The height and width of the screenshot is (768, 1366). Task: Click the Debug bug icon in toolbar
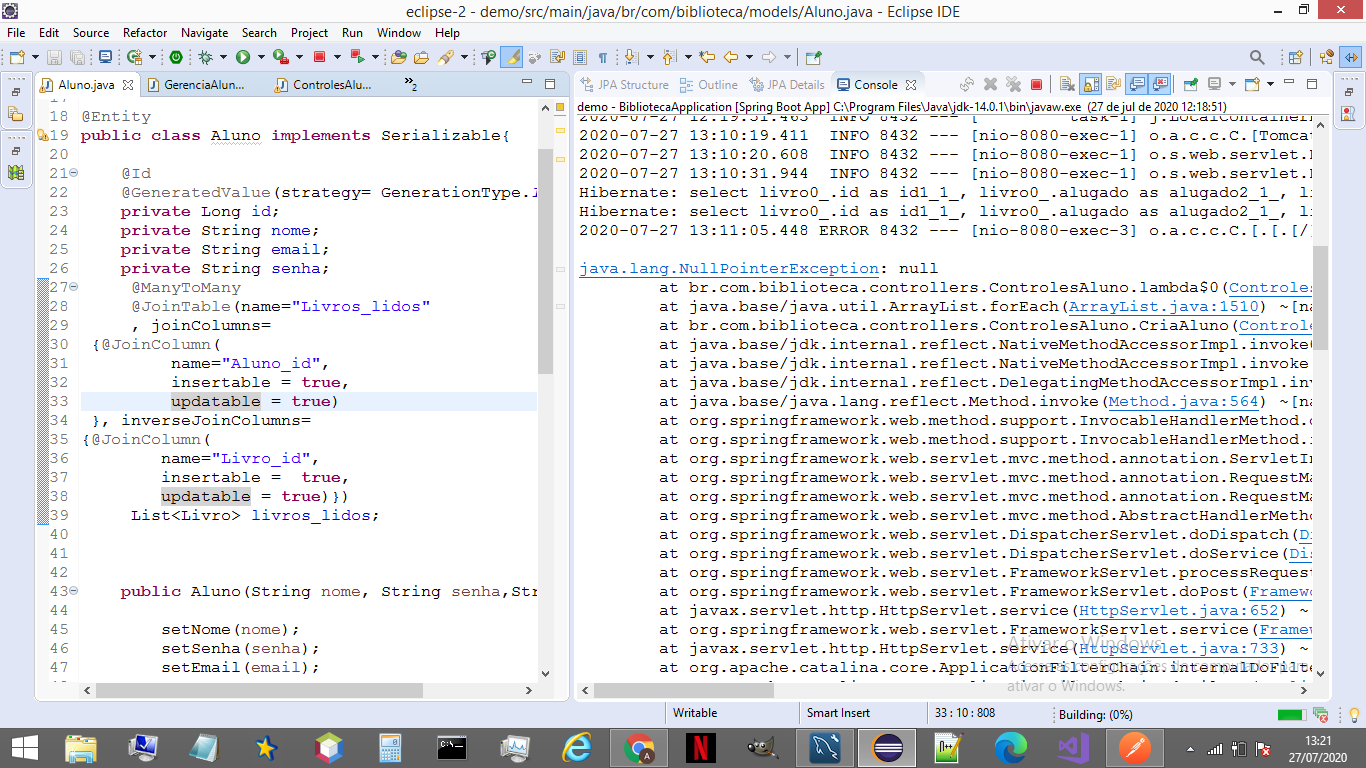coord(205,57)
